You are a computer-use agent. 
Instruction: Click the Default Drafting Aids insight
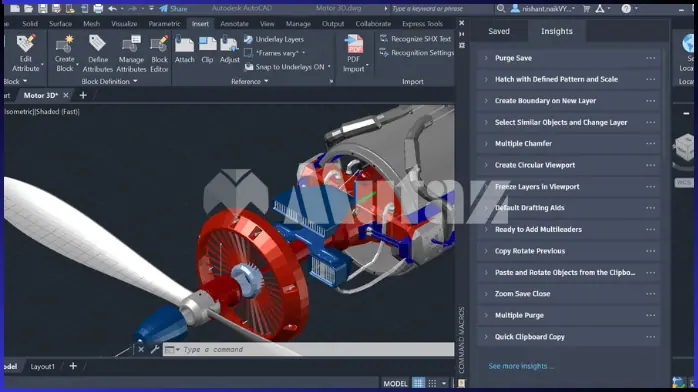pyautogui.click(x=568, y=208)
